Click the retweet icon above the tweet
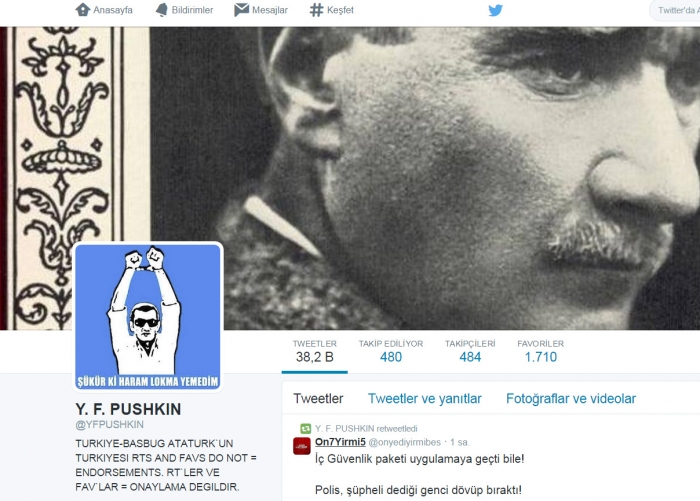This screenshot has height=501, width=700. [305, 429]
